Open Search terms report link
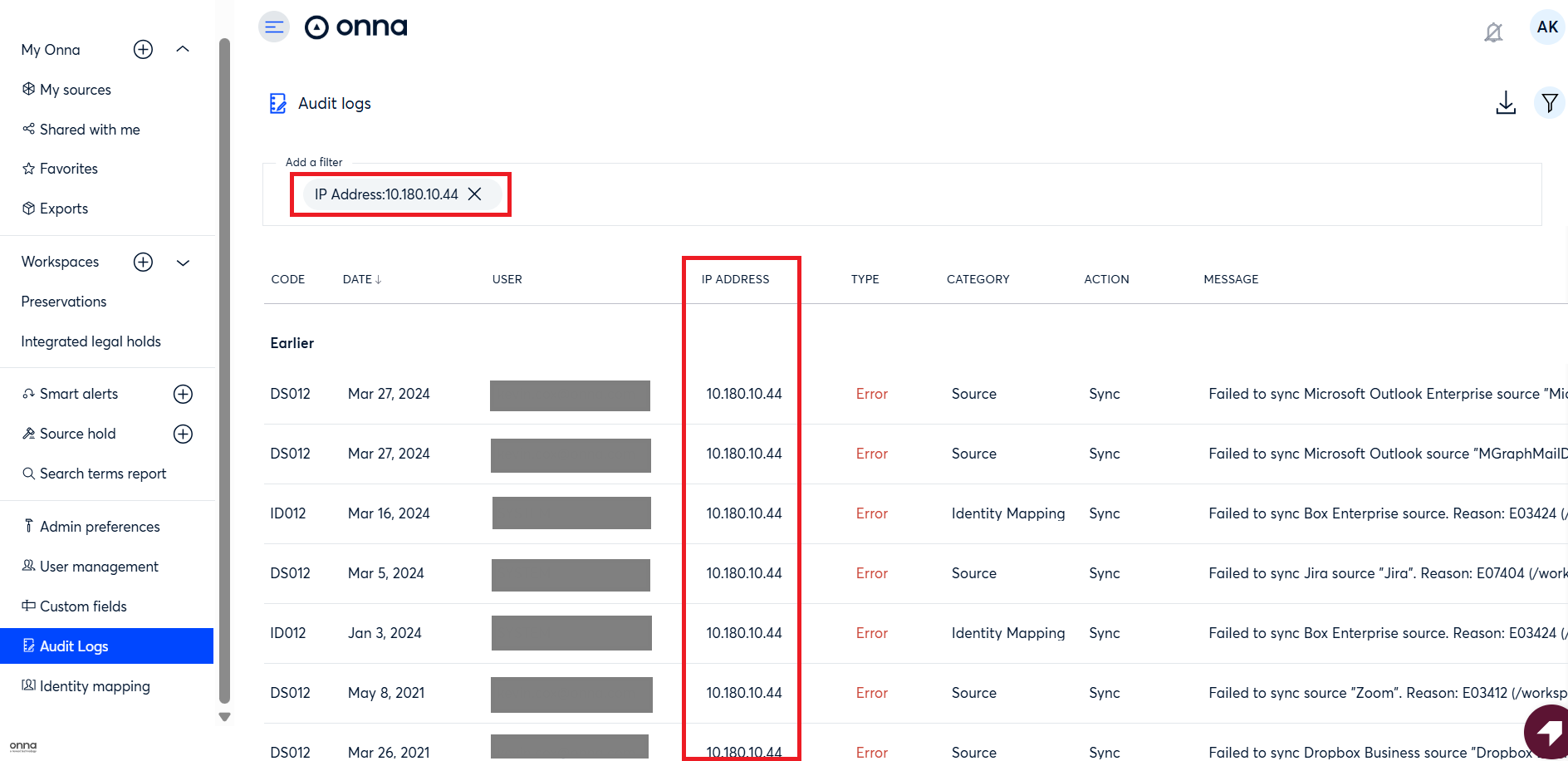 (x=103, y=474)
